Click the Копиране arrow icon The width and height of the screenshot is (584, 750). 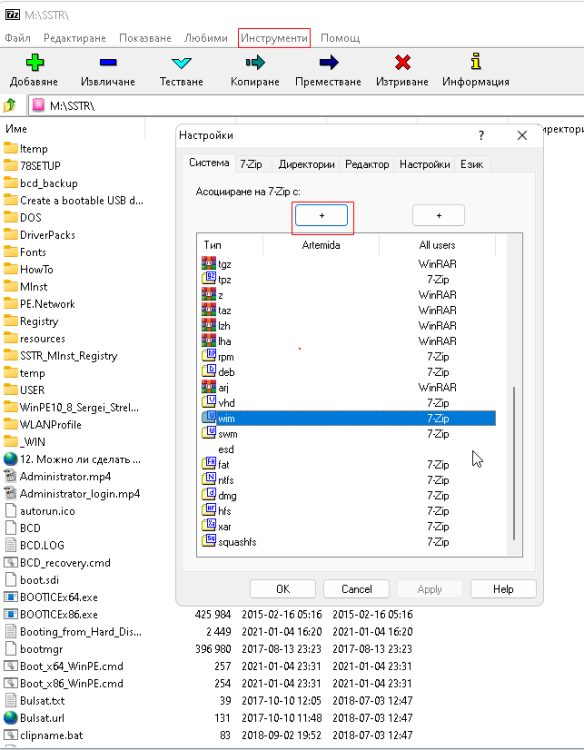(x=255, y=62)
